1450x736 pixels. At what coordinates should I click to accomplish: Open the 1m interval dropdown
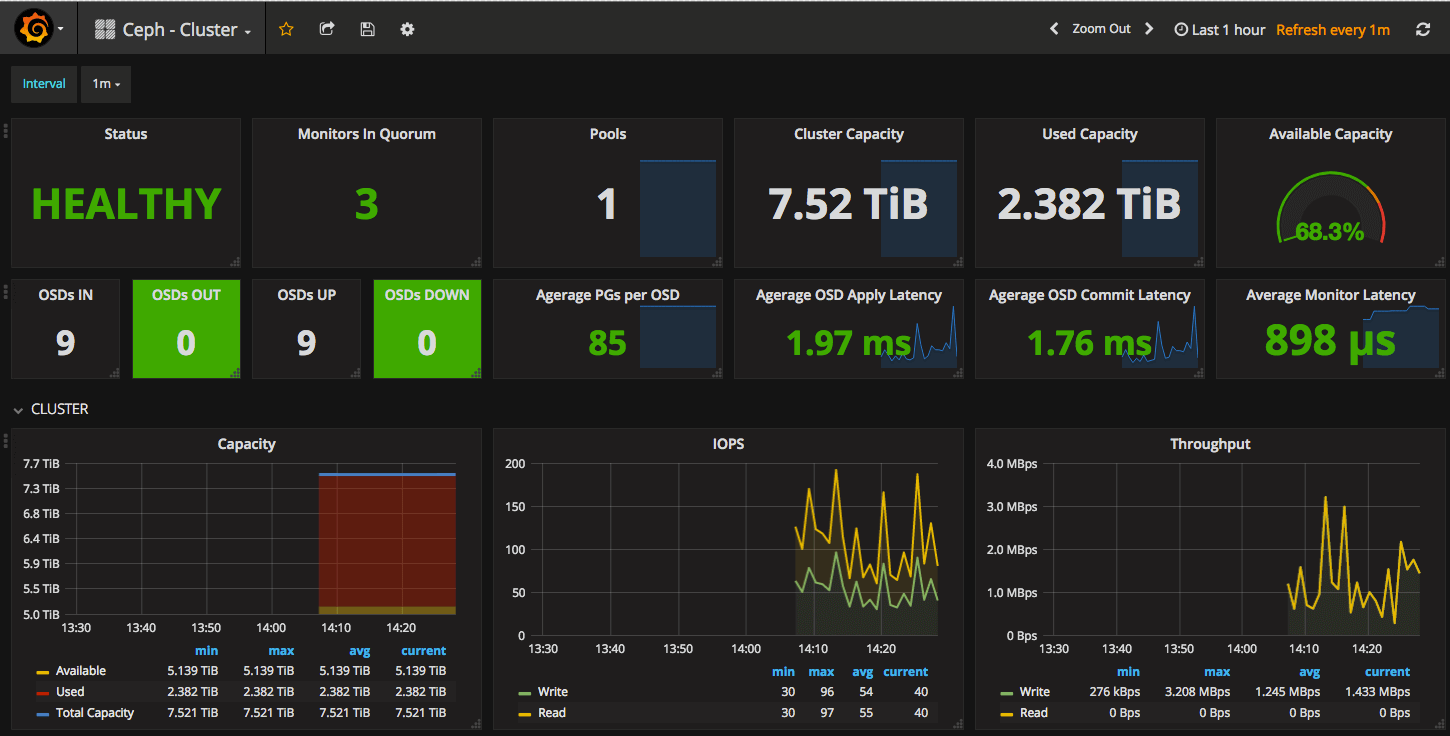tap(106, 84)
